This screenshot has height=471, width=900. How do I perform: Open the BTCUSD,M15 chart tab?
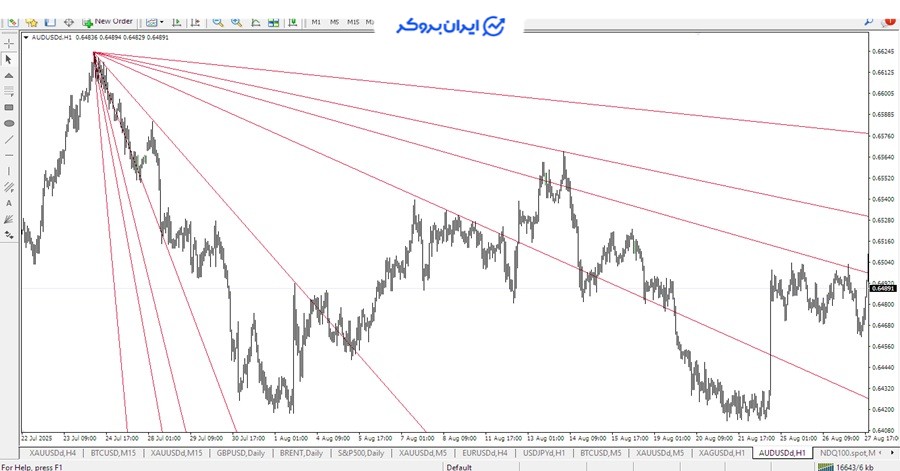pyautogui.click(x=113, y=453)
